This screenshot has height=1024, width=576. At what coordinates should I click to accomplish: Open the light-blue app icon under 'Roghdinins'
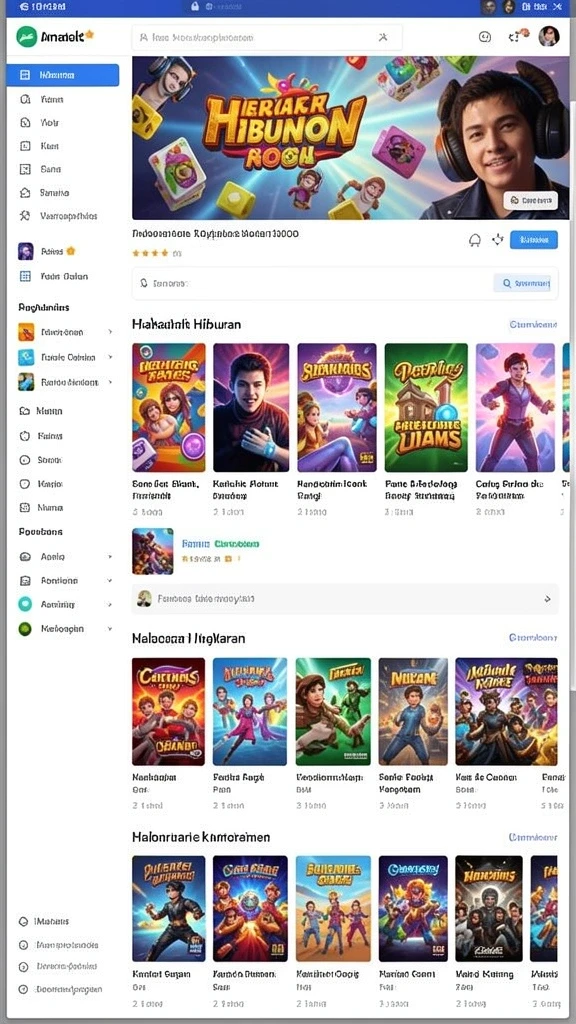[x=26, y=357]
